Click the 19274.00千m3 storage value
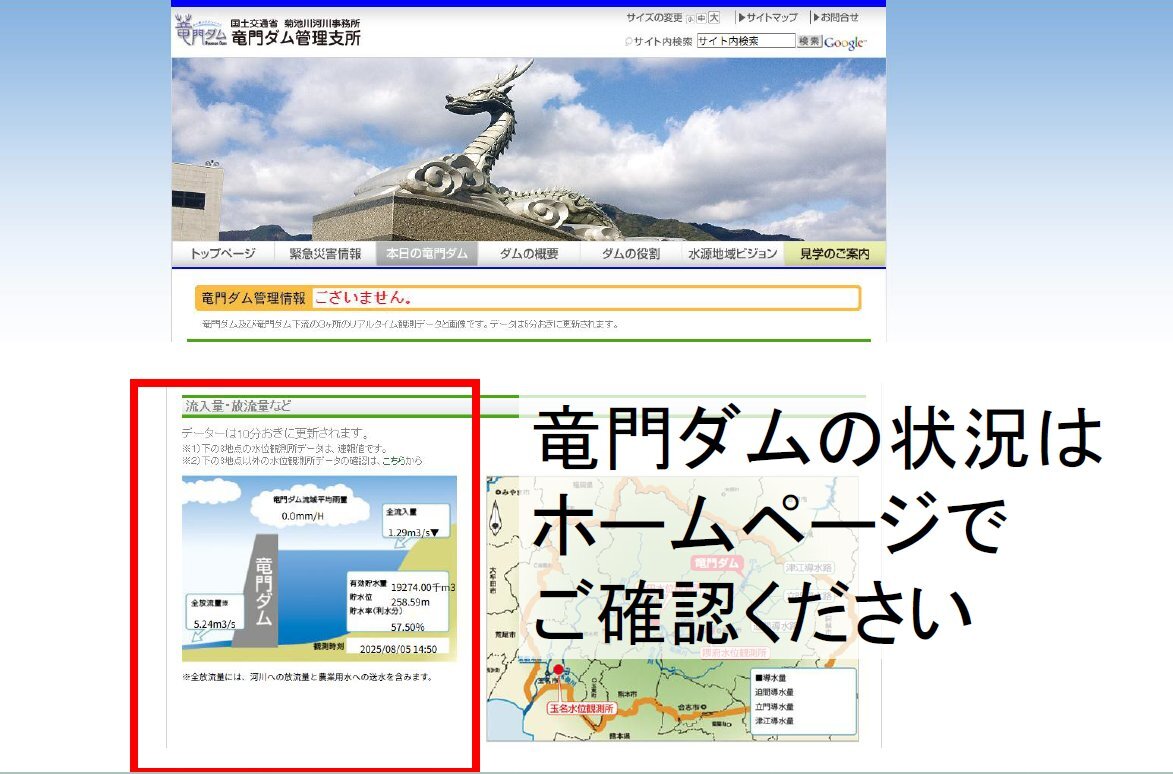This screenshot has width=1173, height=774. pyautogui.click(x=423, y=587)
